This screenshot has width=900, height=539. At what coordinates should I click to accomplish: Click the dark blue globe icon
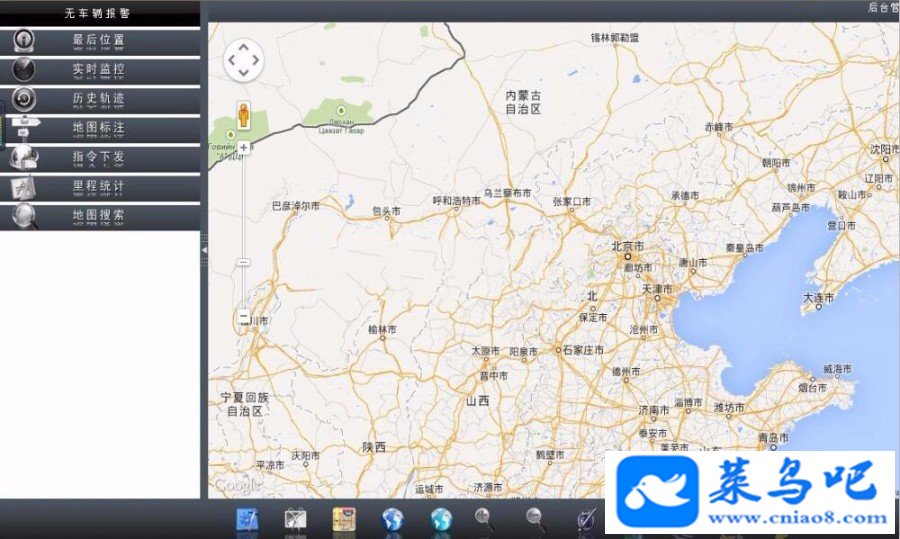pos(393,520)
